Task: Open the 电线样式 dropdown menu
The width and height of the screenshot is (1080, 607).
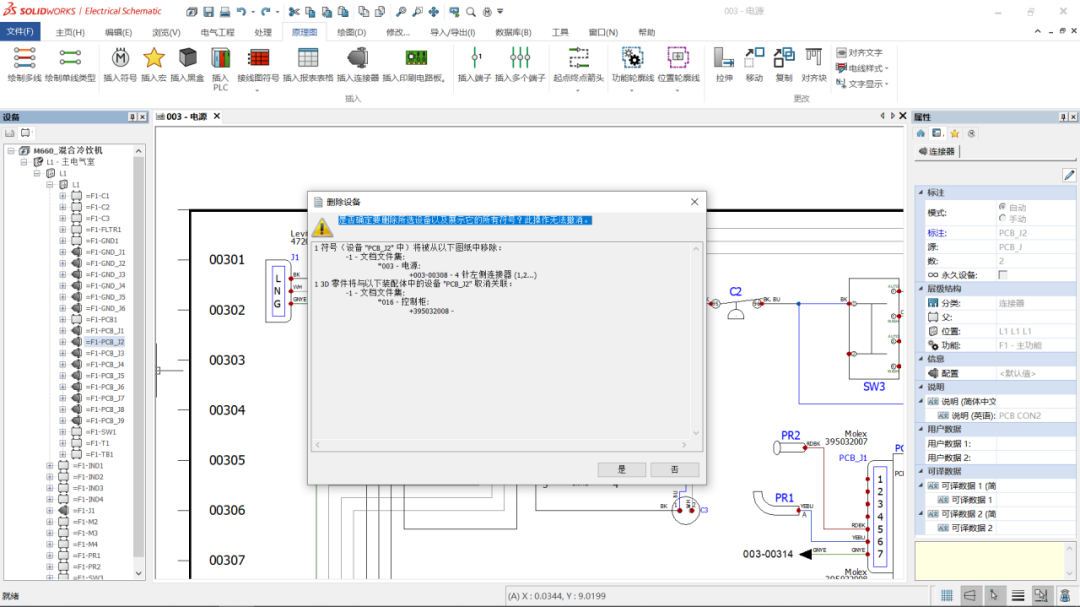Action: coord(887,66)
